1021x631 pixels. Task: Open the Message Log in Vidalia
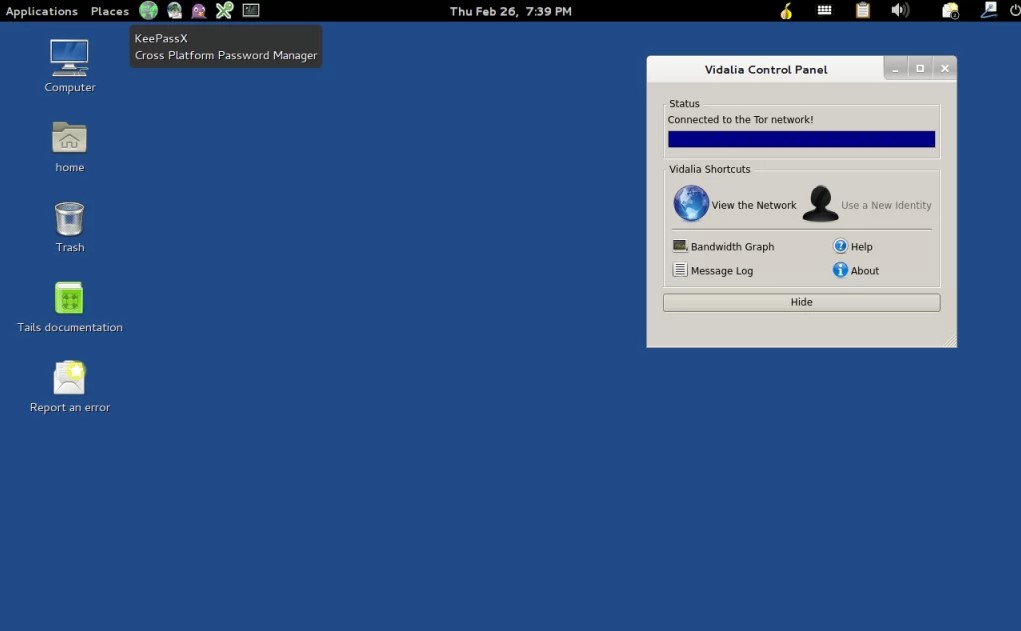(713, 270)
